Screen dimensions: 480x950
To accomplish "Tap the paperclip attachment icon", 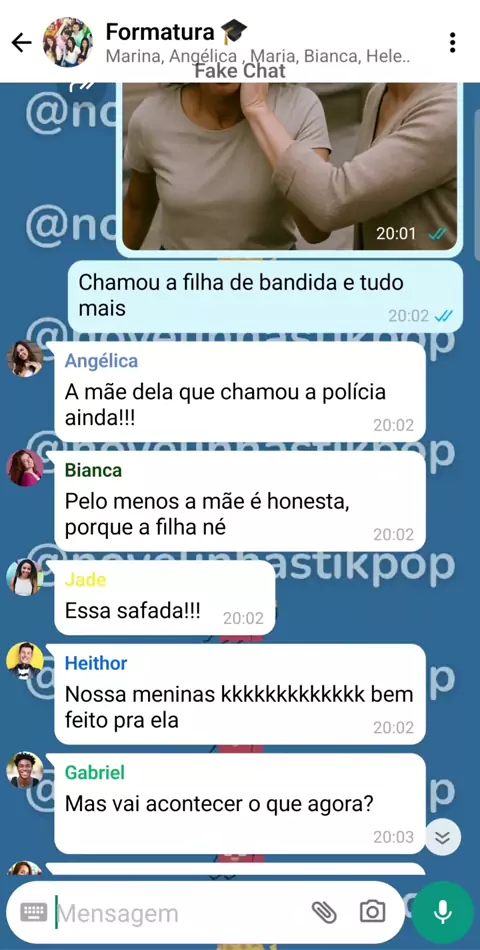I will coord(324,912).
